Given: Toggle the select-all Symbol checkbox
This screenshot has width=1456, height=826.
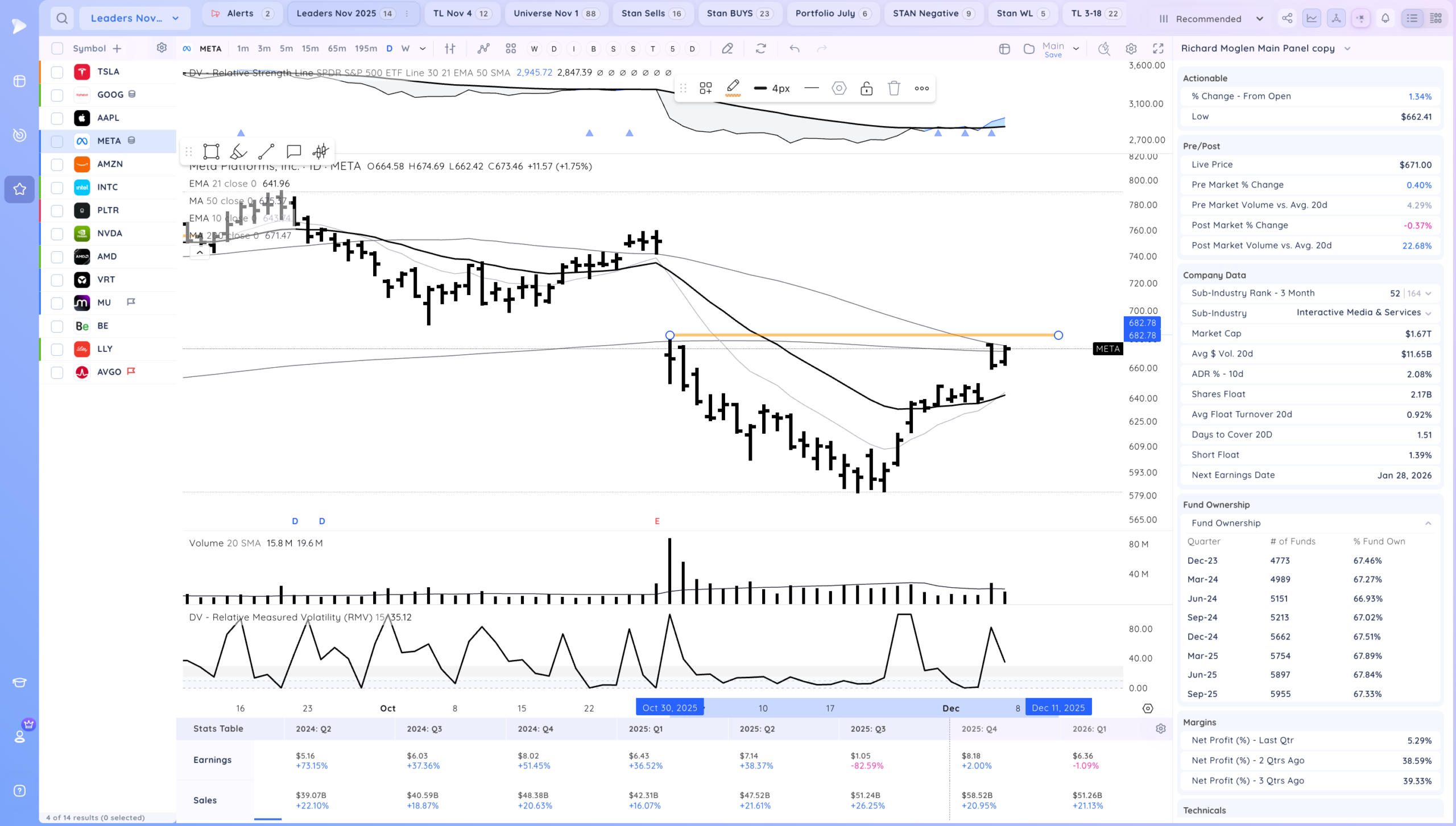Looking at the screenshot, I should (x=57, y=48).
